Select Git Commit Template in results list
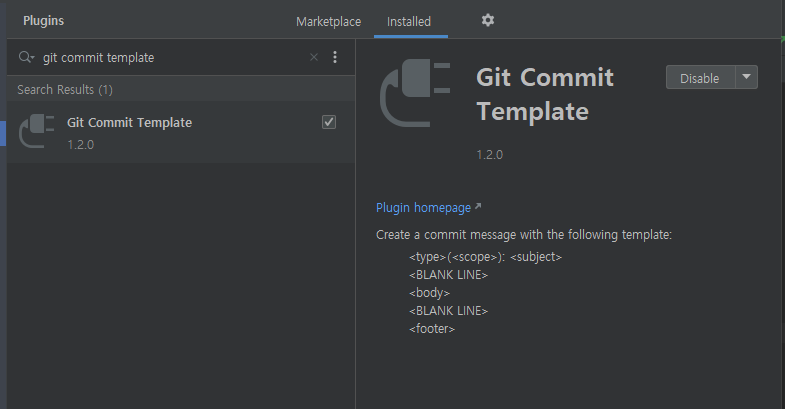Image resolution: width=785 pixels, height=409 pixels. pos(181,132)
